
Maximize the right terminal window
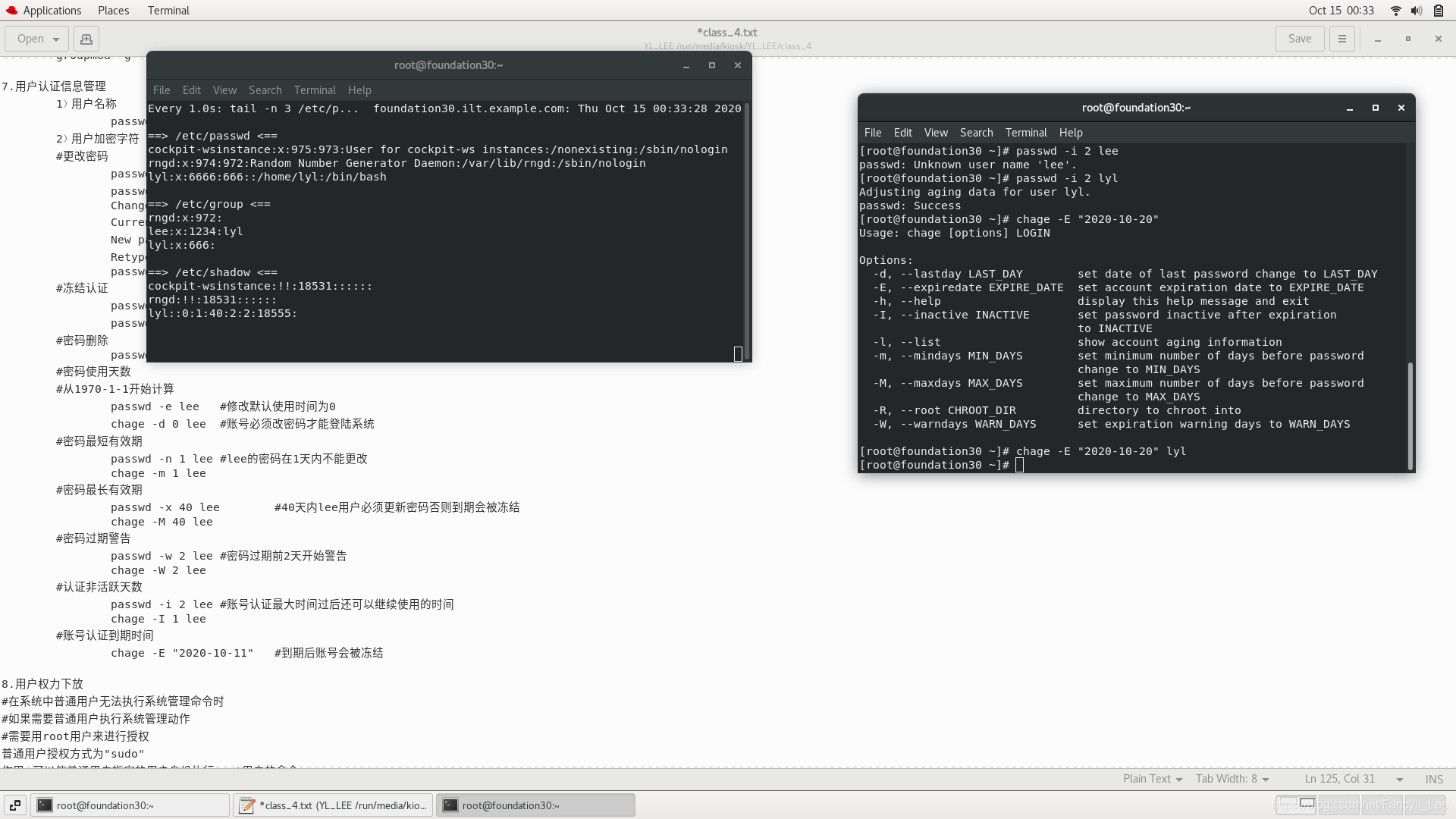click(1375, 108)
